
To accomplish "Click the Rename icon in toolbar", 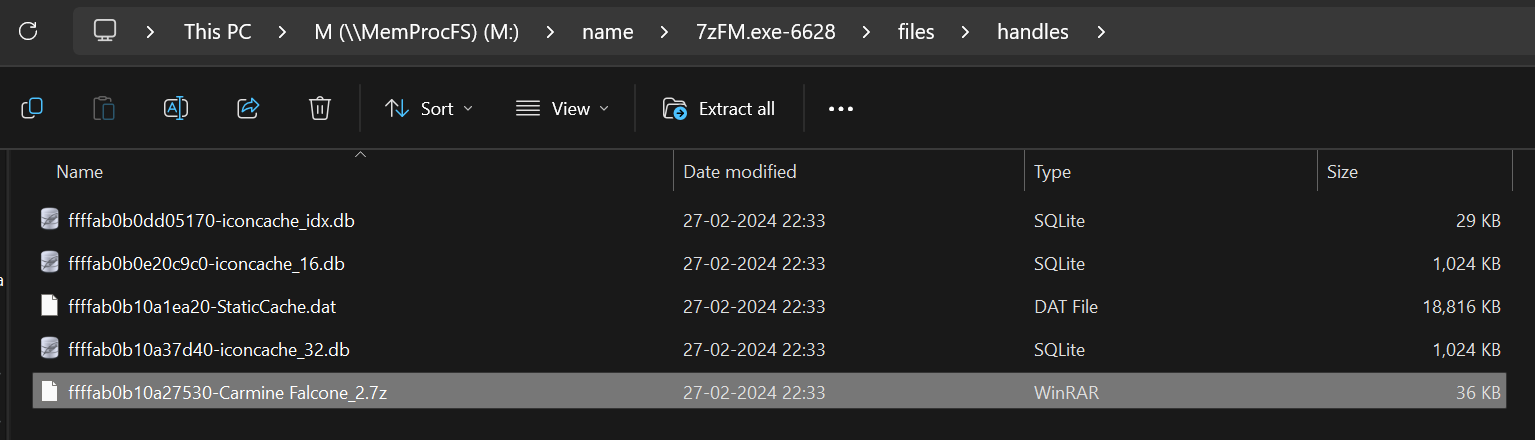I will click(x=176, y=108).
